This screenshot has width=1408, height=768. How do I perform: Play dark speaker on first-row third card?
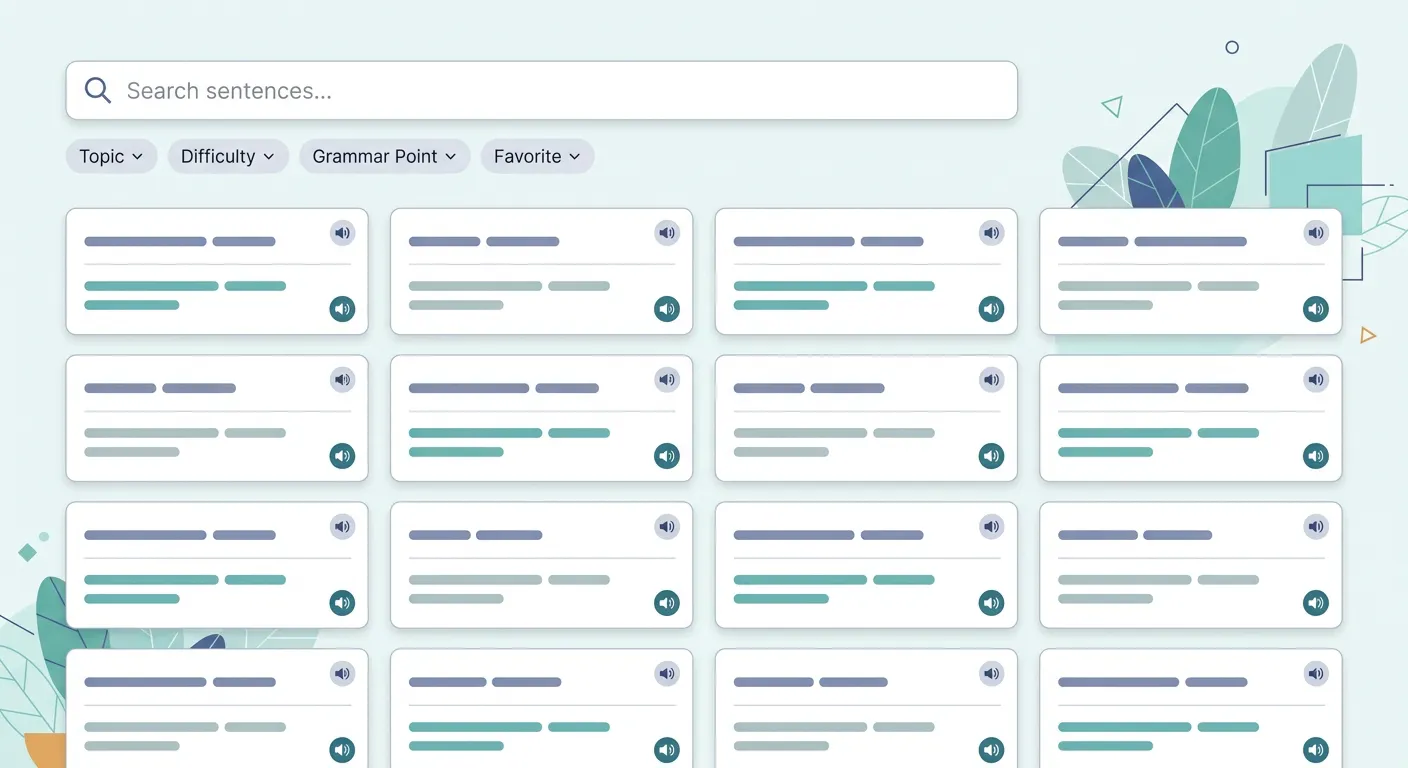pyautogui.click(x=991, y=309)
